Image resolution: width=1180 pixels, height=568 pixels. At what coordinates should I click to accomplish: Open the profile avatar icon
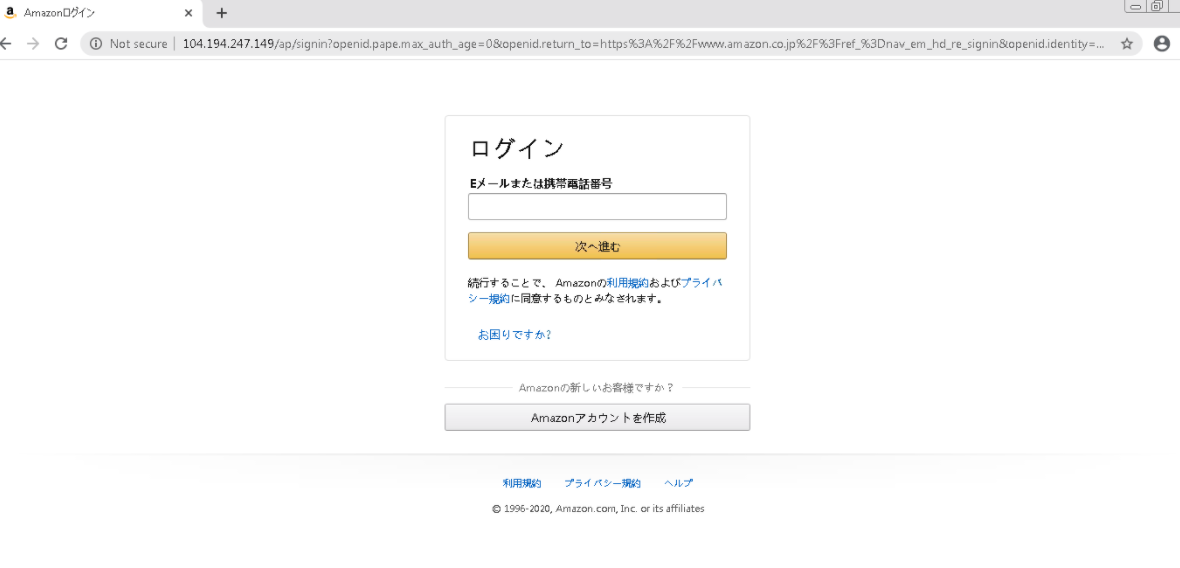[1162, 44]
